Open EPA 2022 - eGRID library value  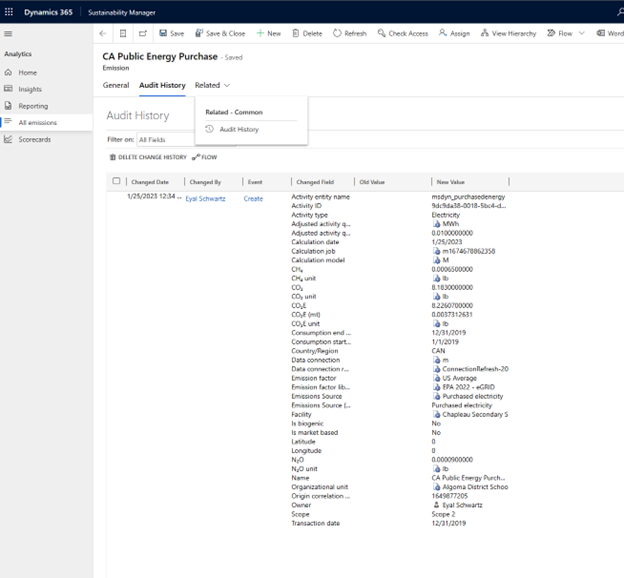pyautogui.click(x=468, y=387)
